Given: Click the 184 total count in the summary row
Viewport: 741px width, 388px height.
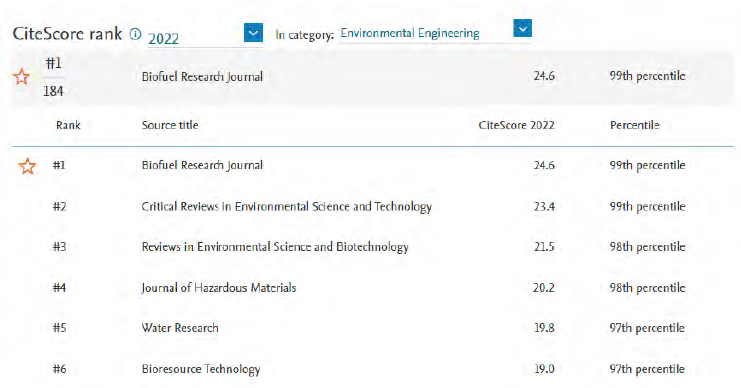Looking at the screenshot, I should point(53,91).
